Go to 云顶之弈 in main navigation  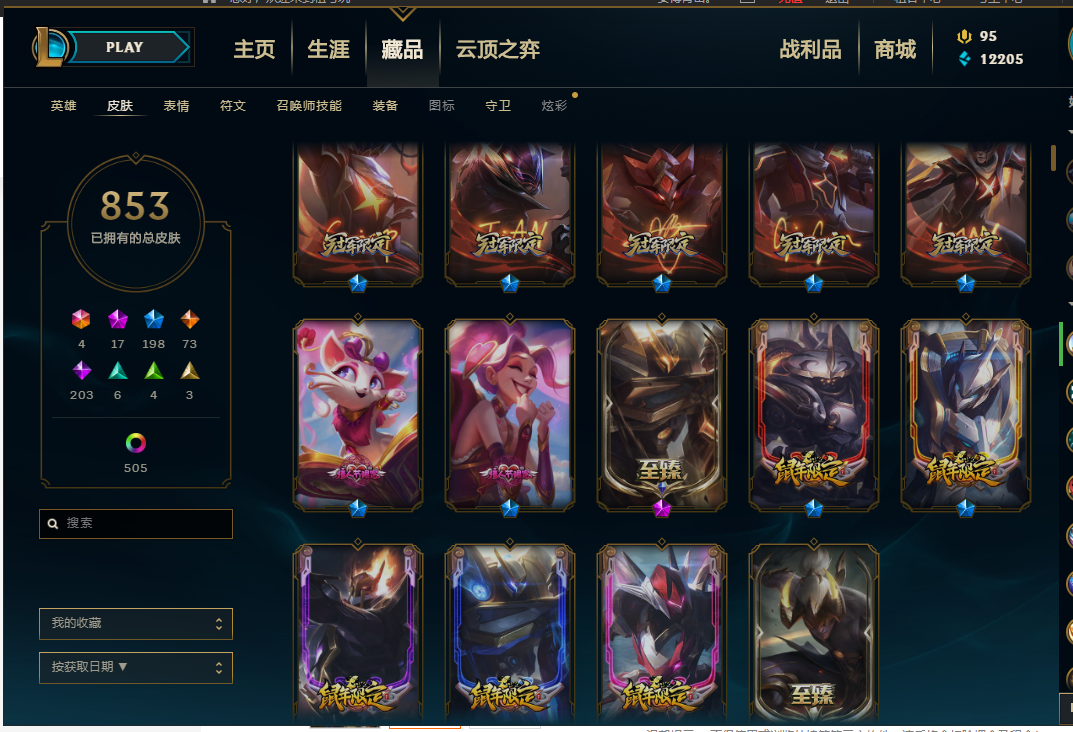pos(498,49)
